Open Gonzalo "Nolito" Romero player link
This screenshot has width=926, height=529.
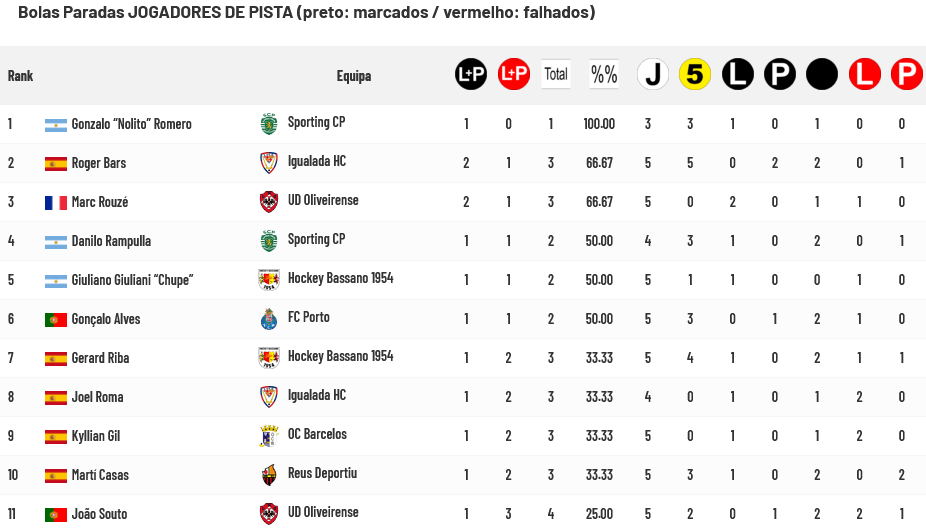131,124
